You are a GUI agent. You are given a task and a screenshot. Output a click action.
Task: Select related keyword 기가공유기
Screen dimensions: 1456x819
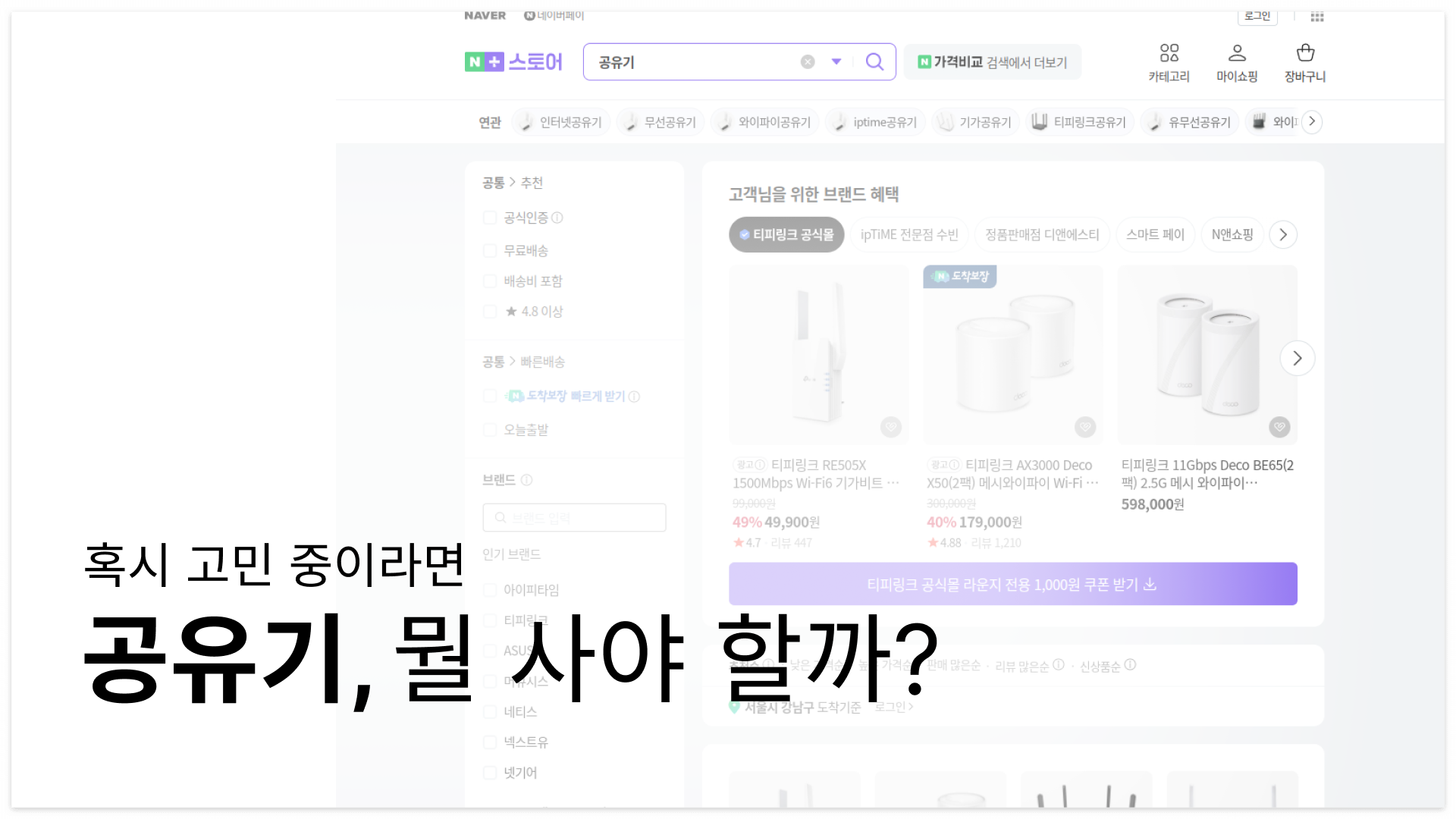[x=975, y=122]
